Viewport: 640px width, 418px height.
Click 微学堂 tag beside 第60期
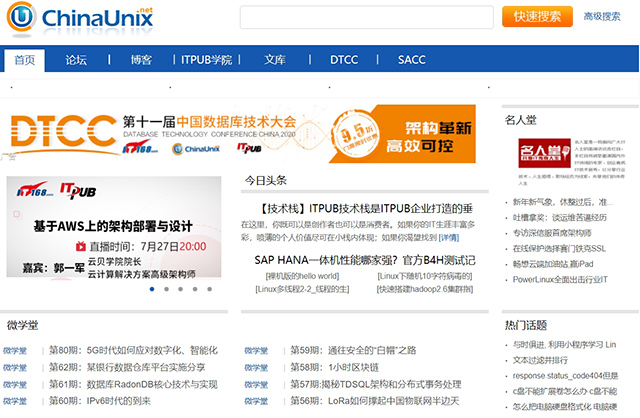click(x=15, y=401)
